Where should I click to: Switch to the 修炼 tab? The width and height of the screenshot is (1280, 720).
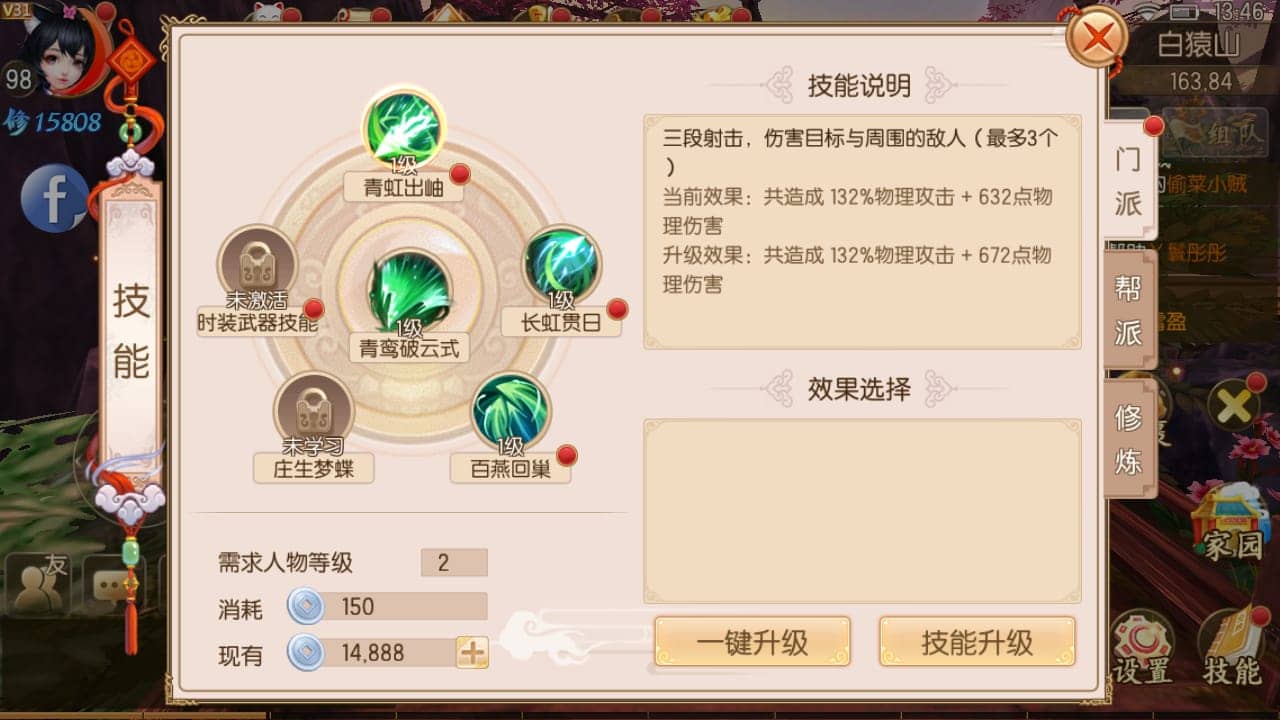tap(1129, 438)
